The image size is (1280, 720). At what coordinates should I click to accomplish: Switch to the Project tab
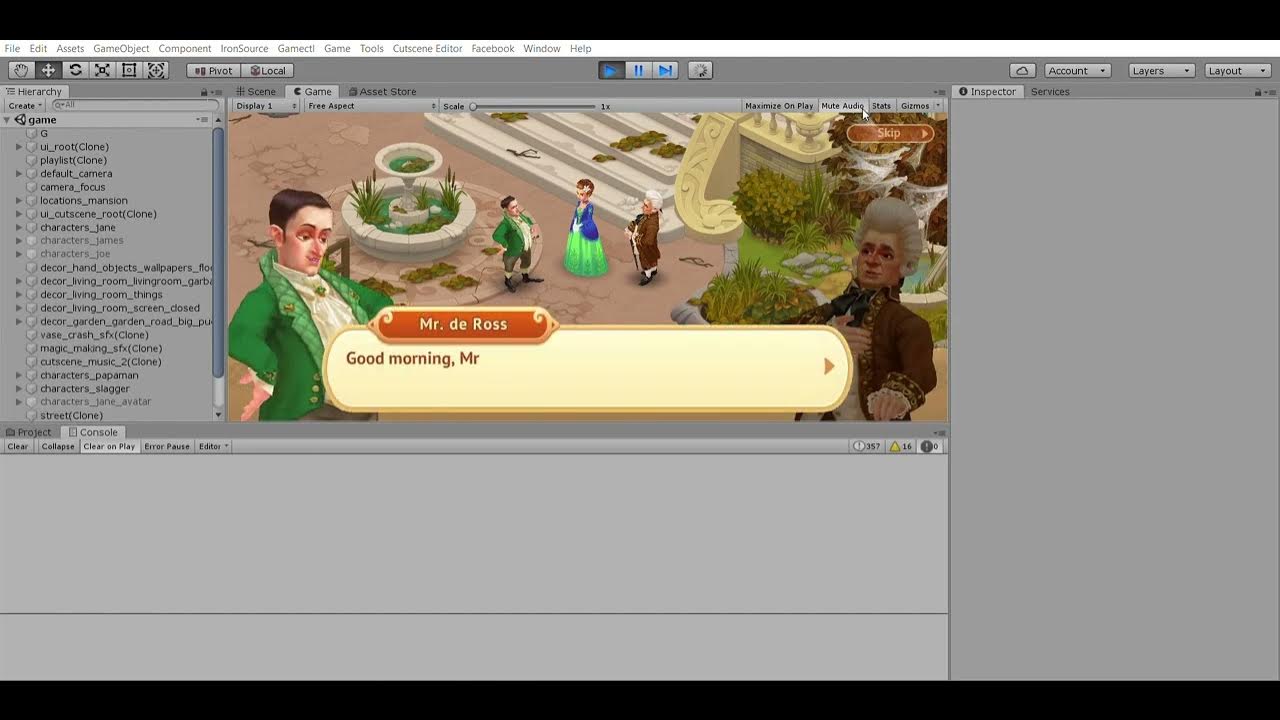(x=29, y=432)
